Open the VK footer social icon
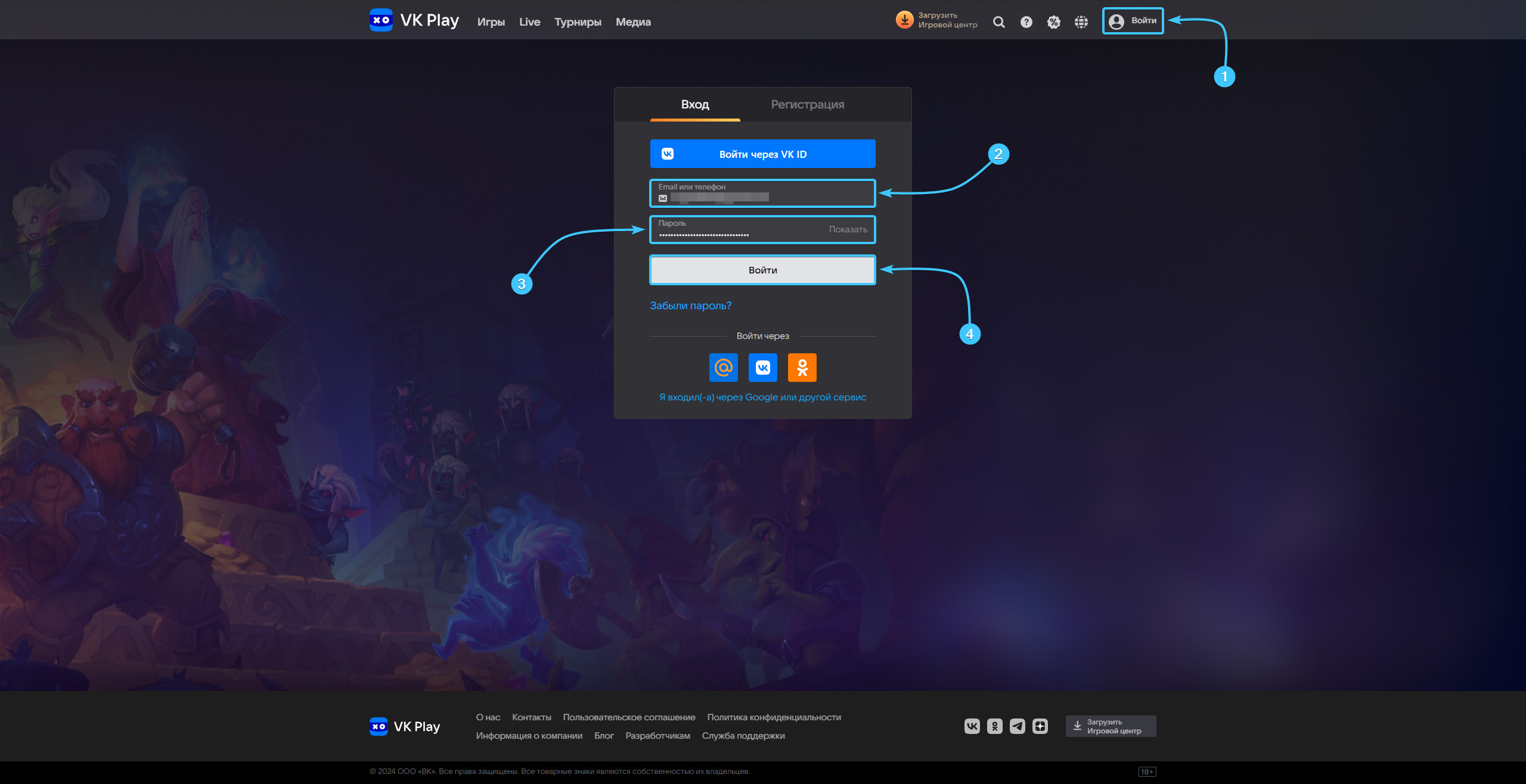The width and height of the screenshot is (1526, 784). [972, 726]
